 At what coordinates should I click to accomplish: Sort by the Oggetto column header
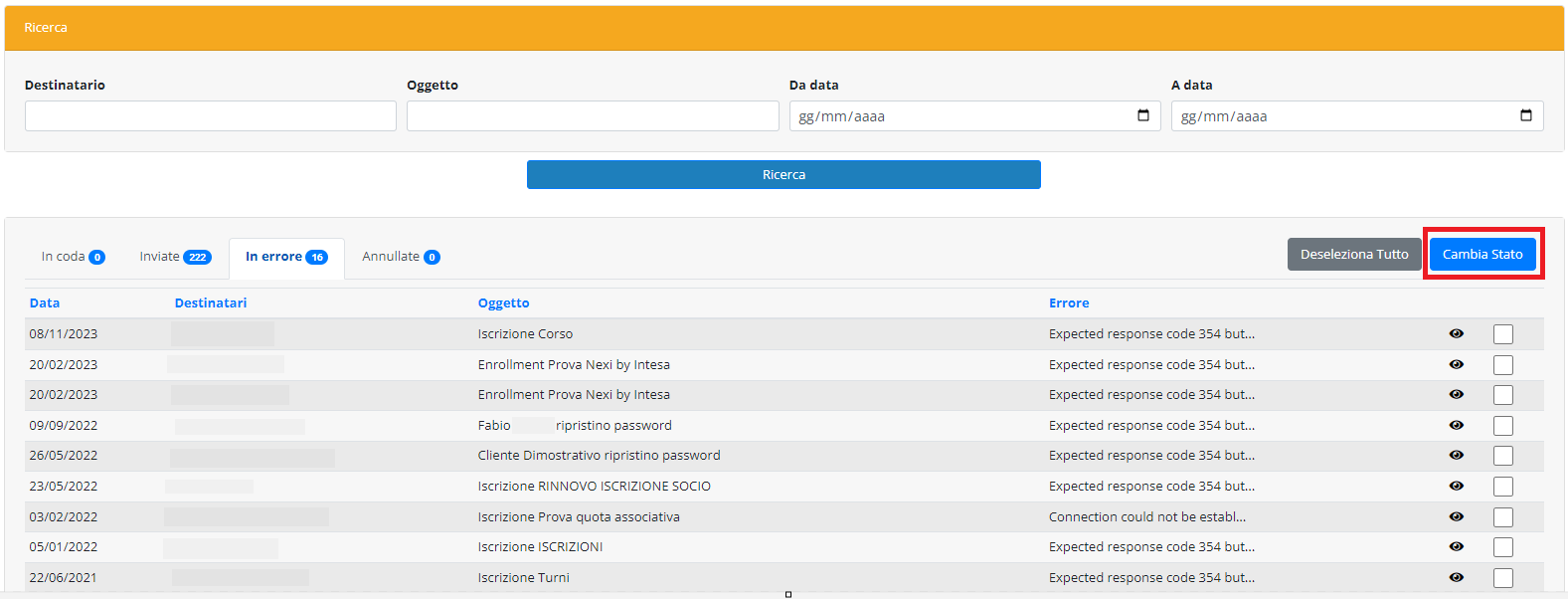503,303
